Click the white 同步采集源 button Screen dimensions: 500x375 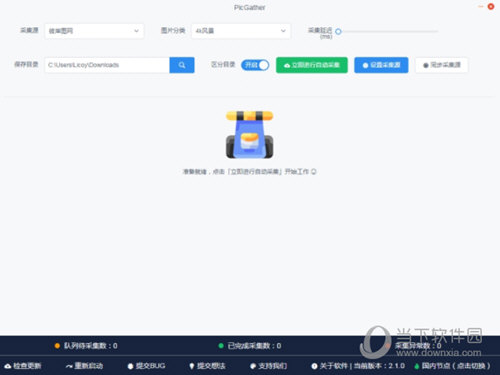(x=442, y=65)
